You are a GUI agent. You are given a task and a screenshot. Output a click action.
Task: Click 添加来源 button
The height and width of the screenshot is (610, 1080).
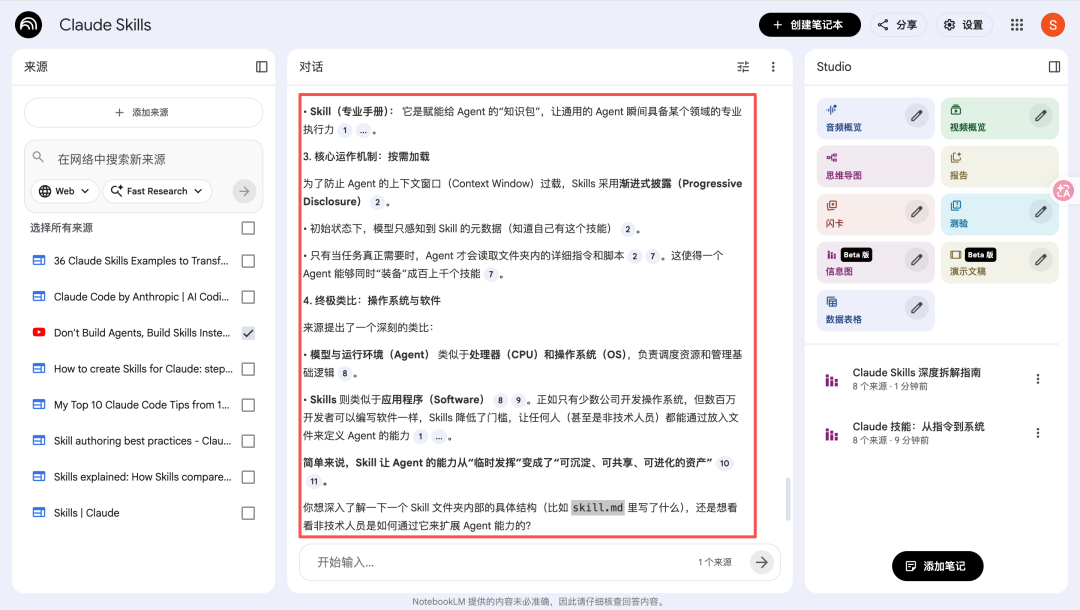(143, 112)
